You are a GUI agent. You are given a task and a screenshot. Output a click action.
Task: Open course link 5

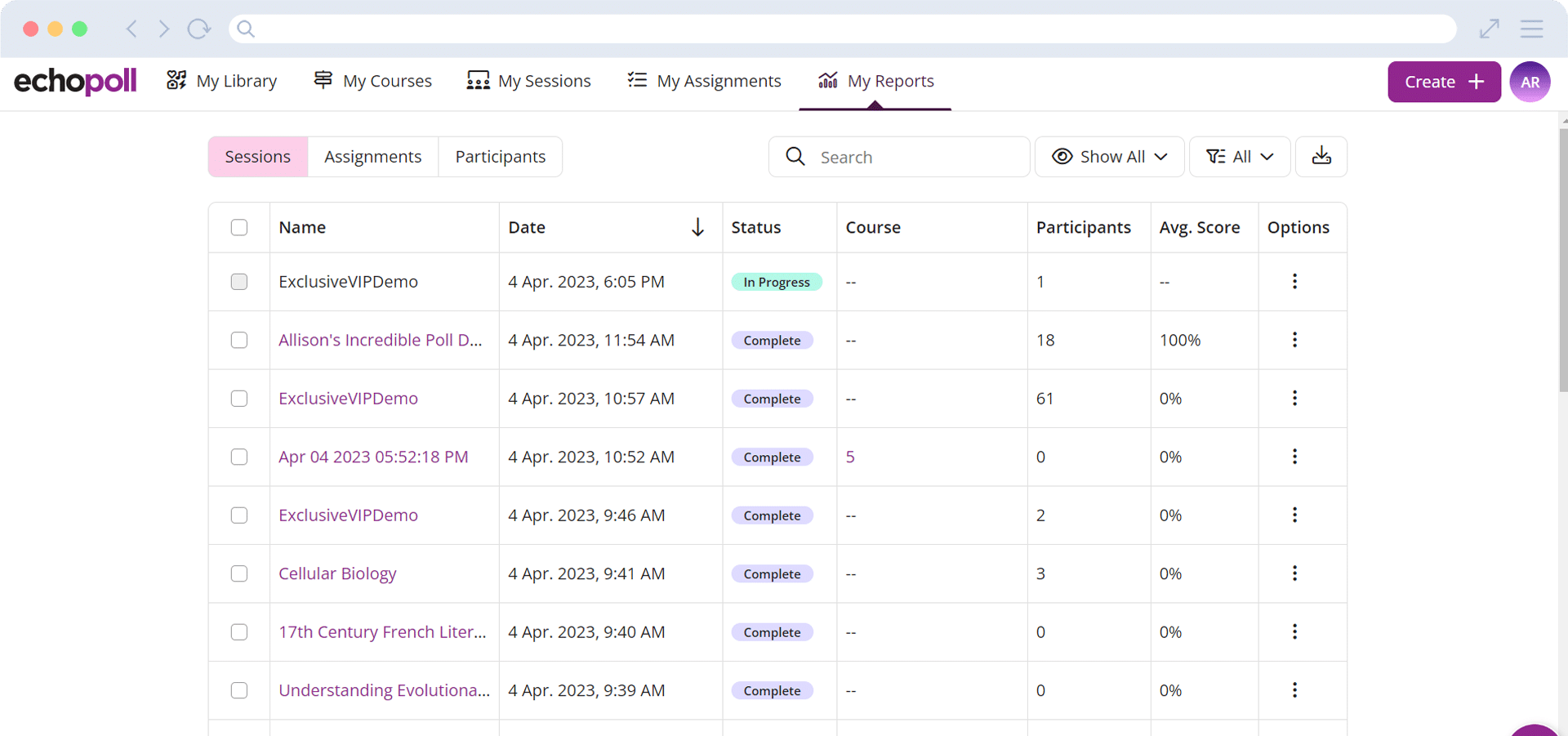[850, 457]
